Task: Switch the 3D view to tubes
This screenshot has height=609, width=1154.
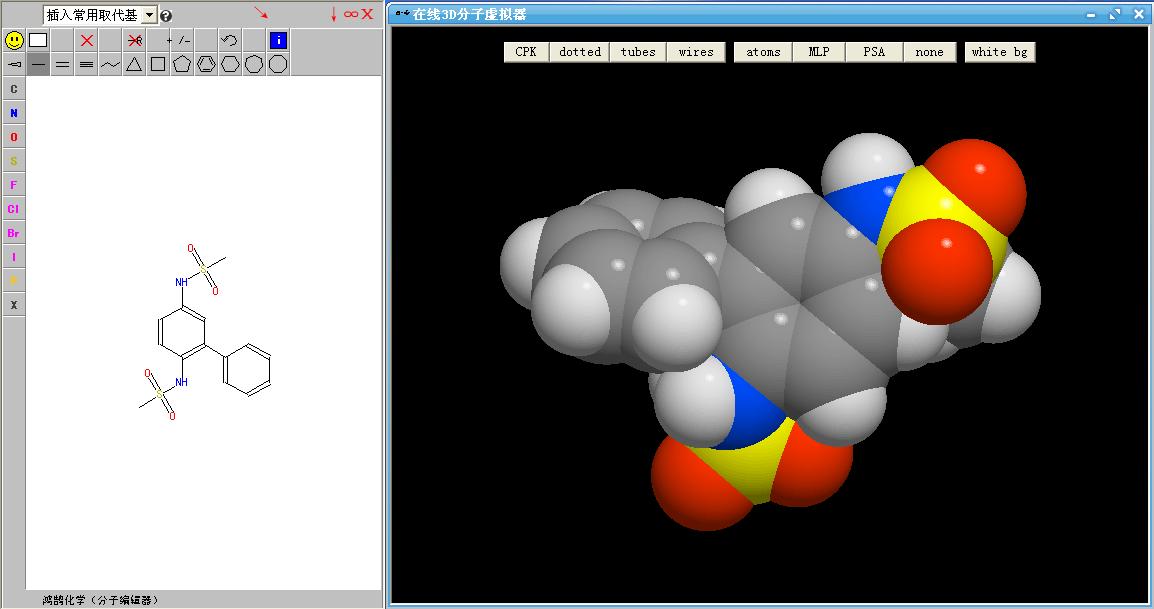Action: (x=638, y=52)
